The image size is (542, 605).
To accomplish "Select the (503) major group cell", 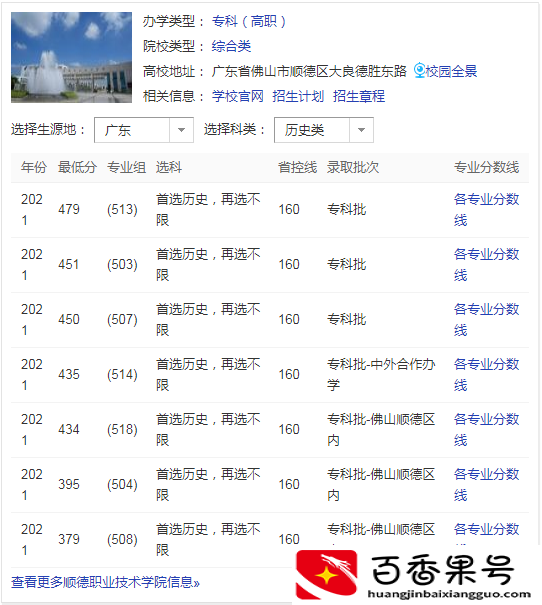I will click(x=122, y=265).
